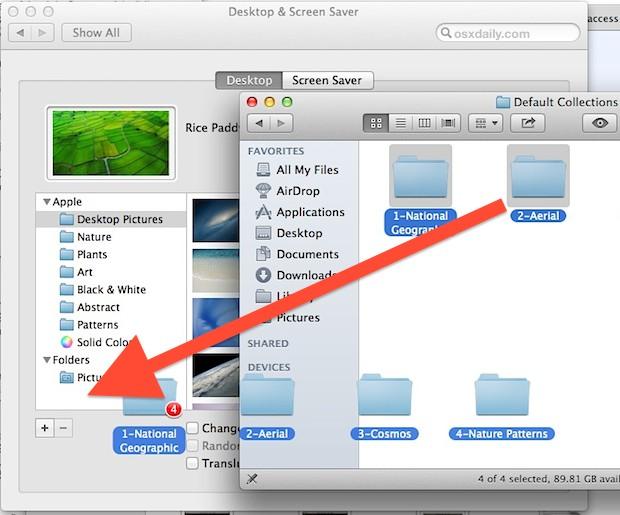Open All My Files in the sidebar
This screenshot has height=515, width=620.
coord(297,170)
